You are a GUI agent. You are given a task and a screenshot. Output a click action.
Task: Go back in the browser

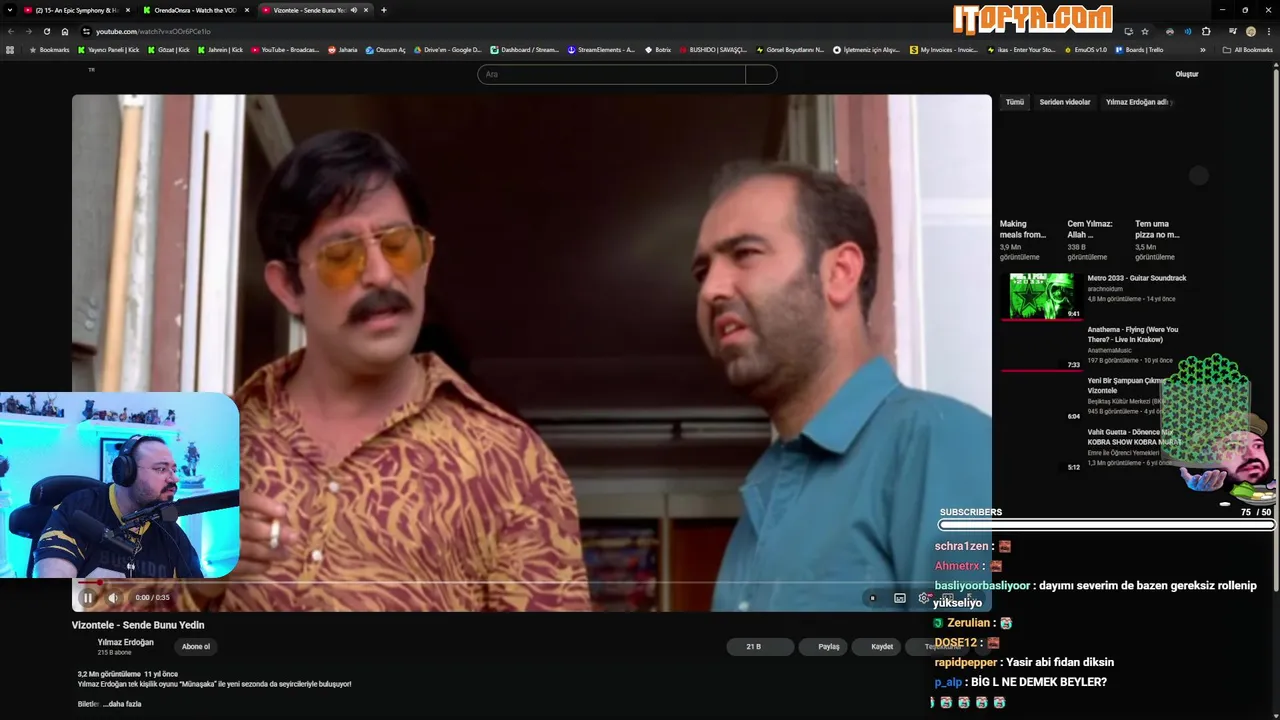11,31
